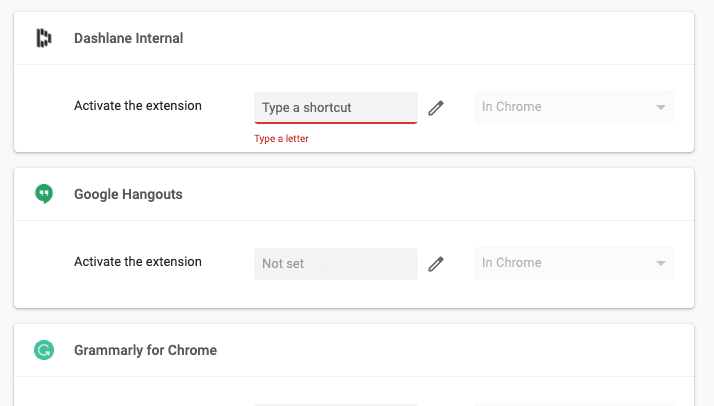Click the 'Dashlane Internal' heading text
This screenshot has height=406, width=714.
click(x=128, y=38)
